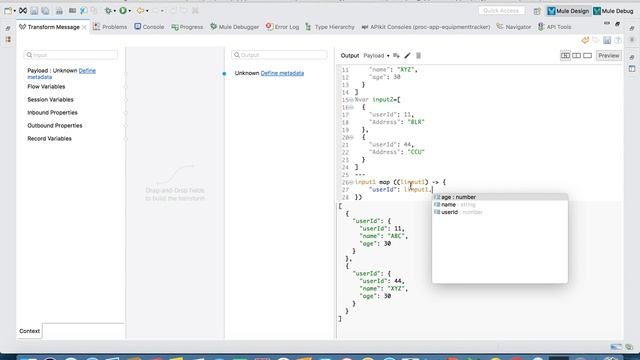Expand the Run dropdown arrow
Screen dimensions: 640x360
(x=130, y=11)
